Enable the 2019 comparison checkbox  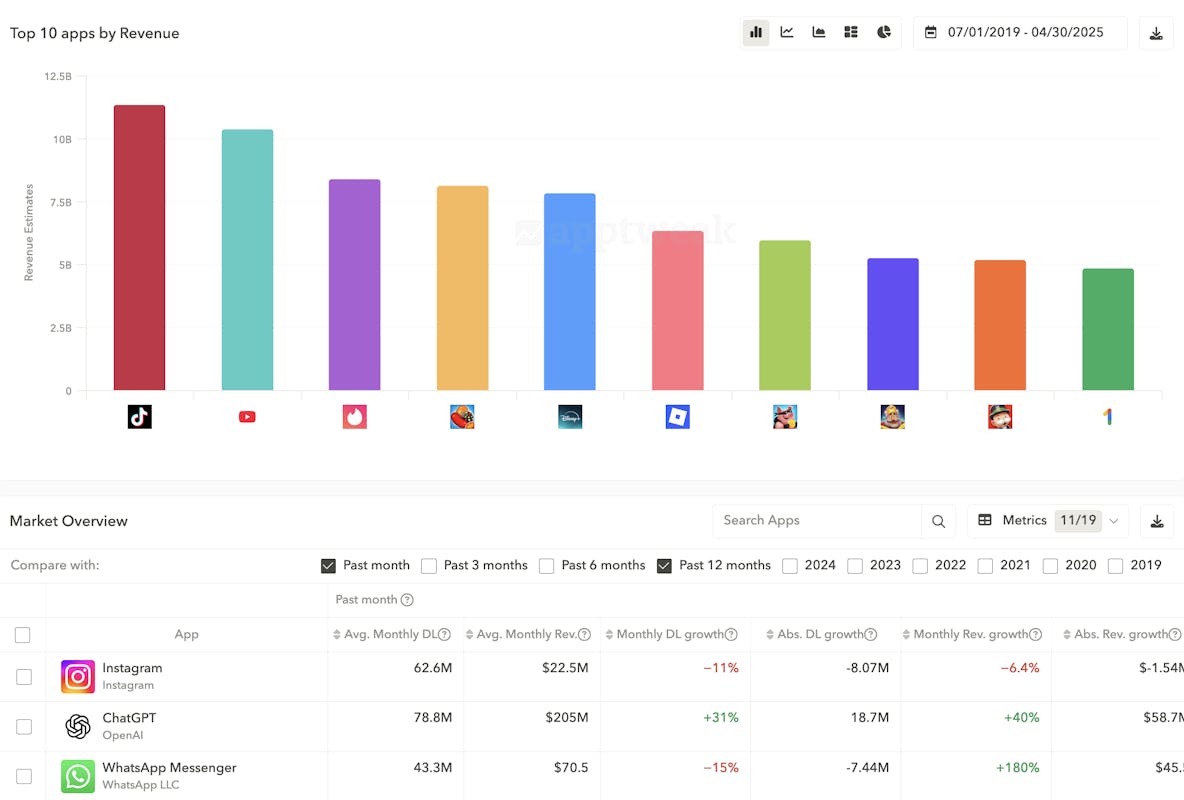click(1115, 566)
